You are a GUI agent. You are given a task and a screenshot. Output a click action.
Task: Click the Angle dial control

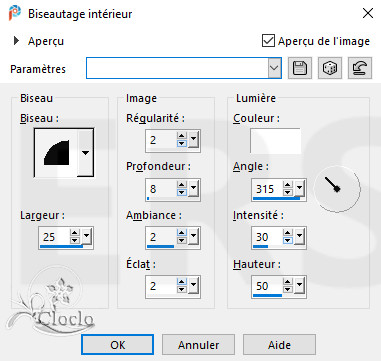pyautogui.click(x=337, y=188)
